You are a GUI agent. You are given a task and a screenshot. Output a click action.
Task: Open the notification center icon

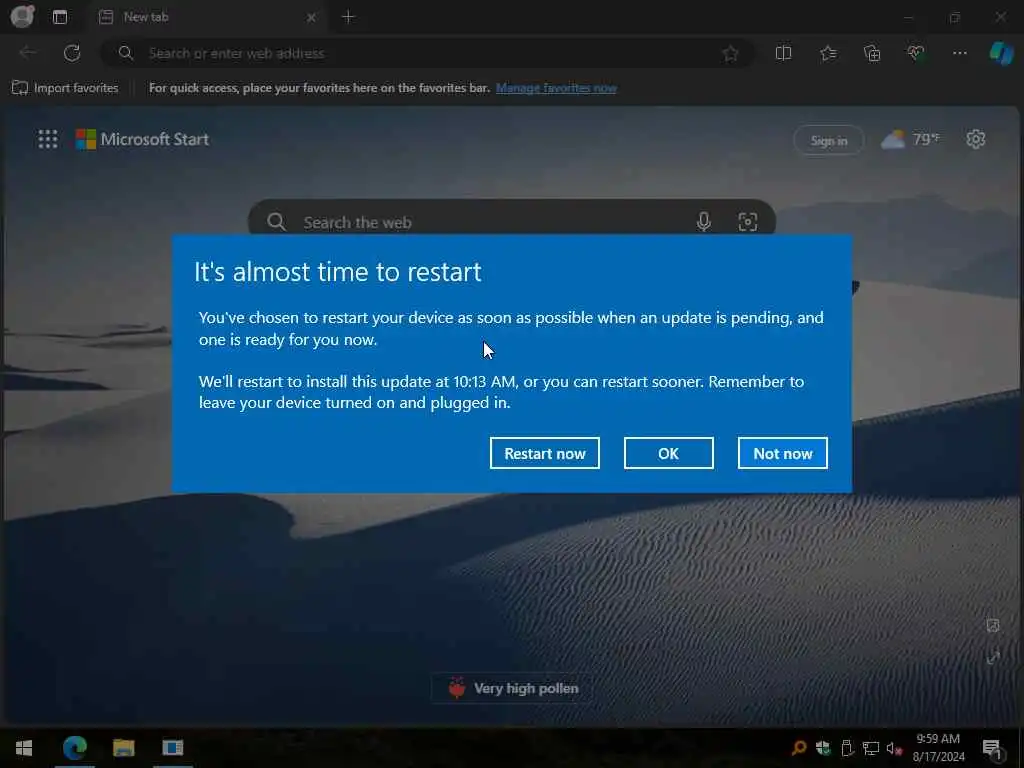(993, 748)
